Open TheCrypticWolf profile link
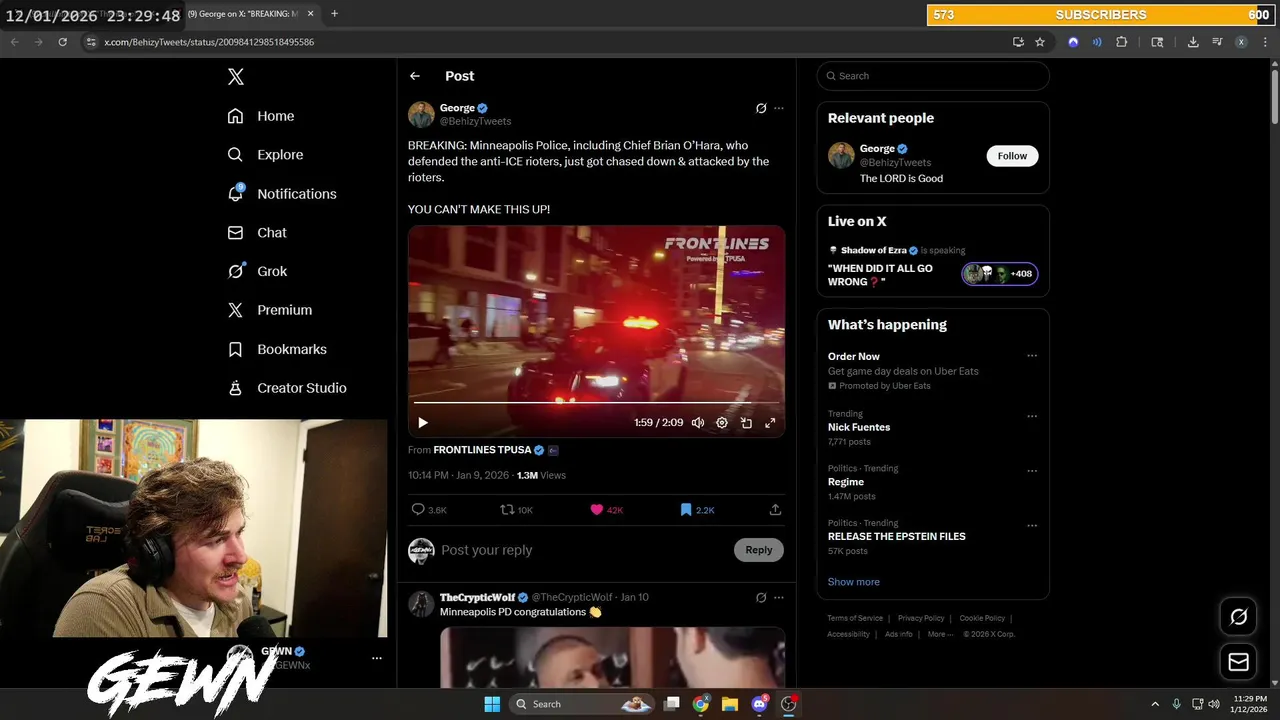Screen dimensions: 1280x720 coord(478,597)
